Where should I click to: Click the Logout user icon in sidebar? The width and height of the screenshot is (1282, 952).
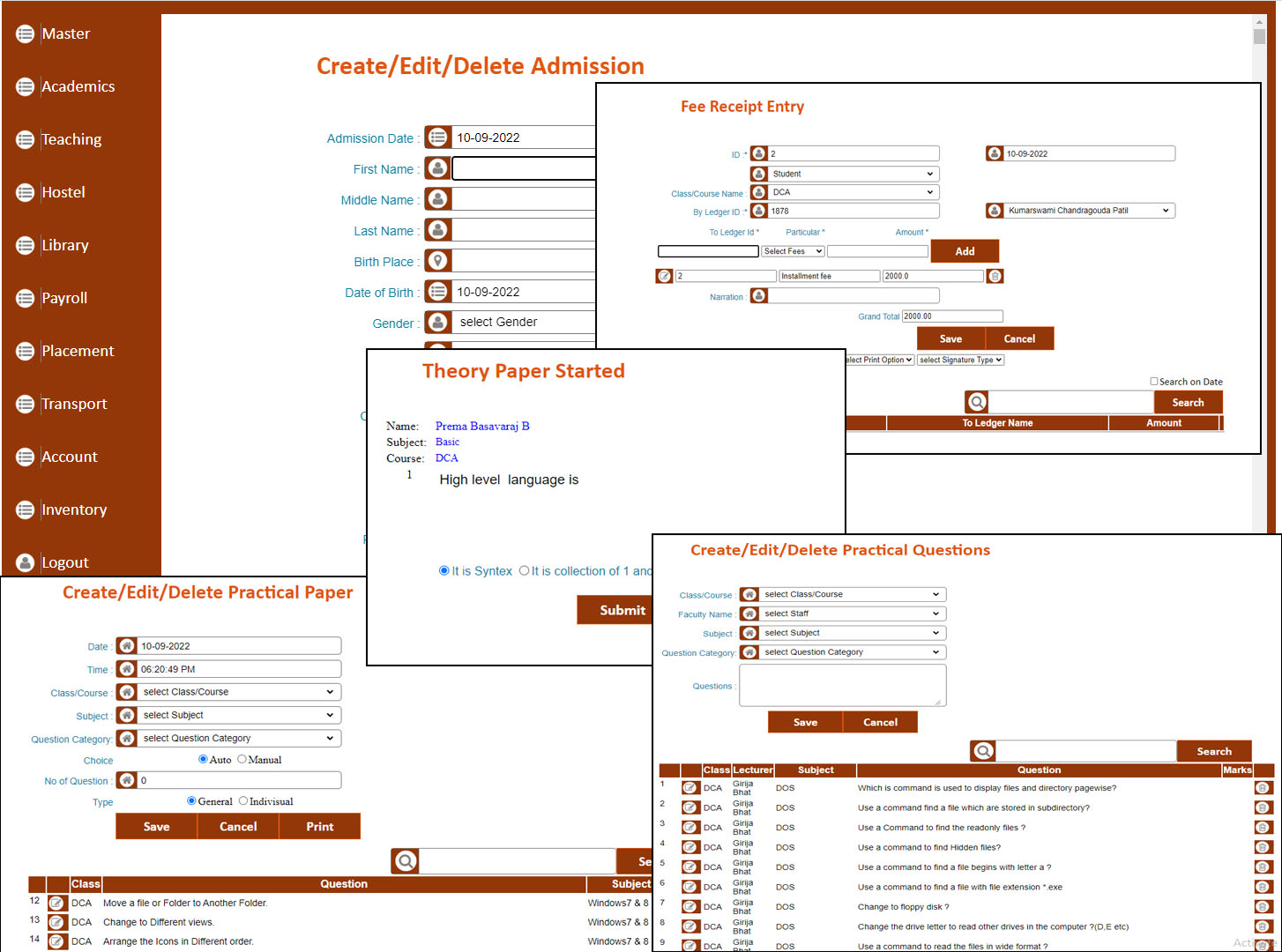(x=26, y=562)
